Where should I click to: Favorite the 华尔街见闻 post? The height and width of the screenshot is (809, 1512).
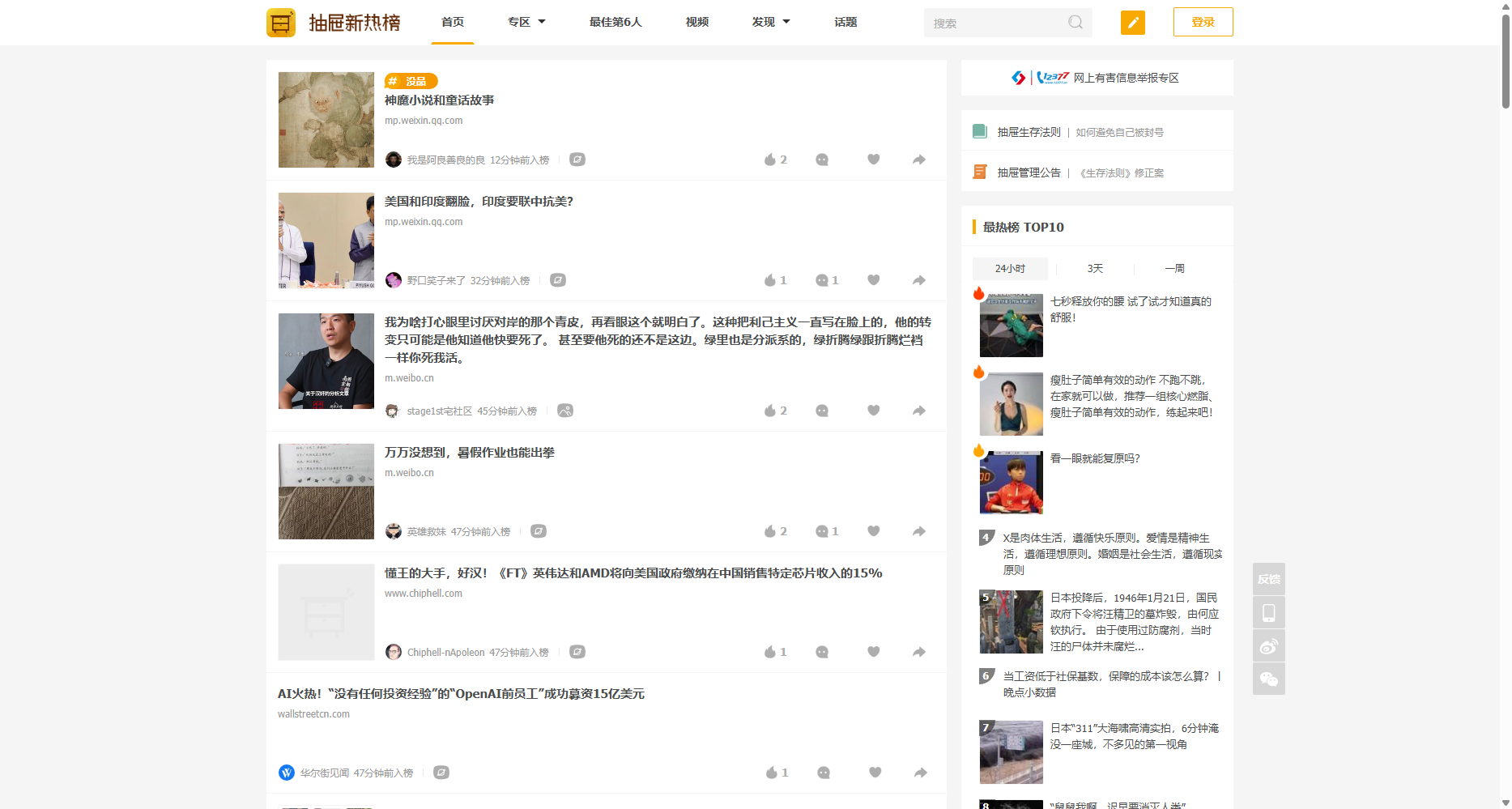[x=875, y=773]
